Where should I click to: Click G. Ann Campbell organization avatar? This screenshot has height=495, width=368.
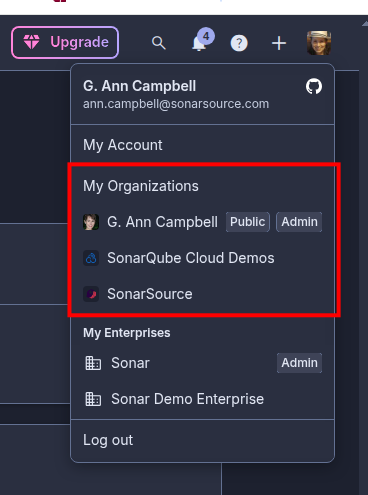[91, 222]
